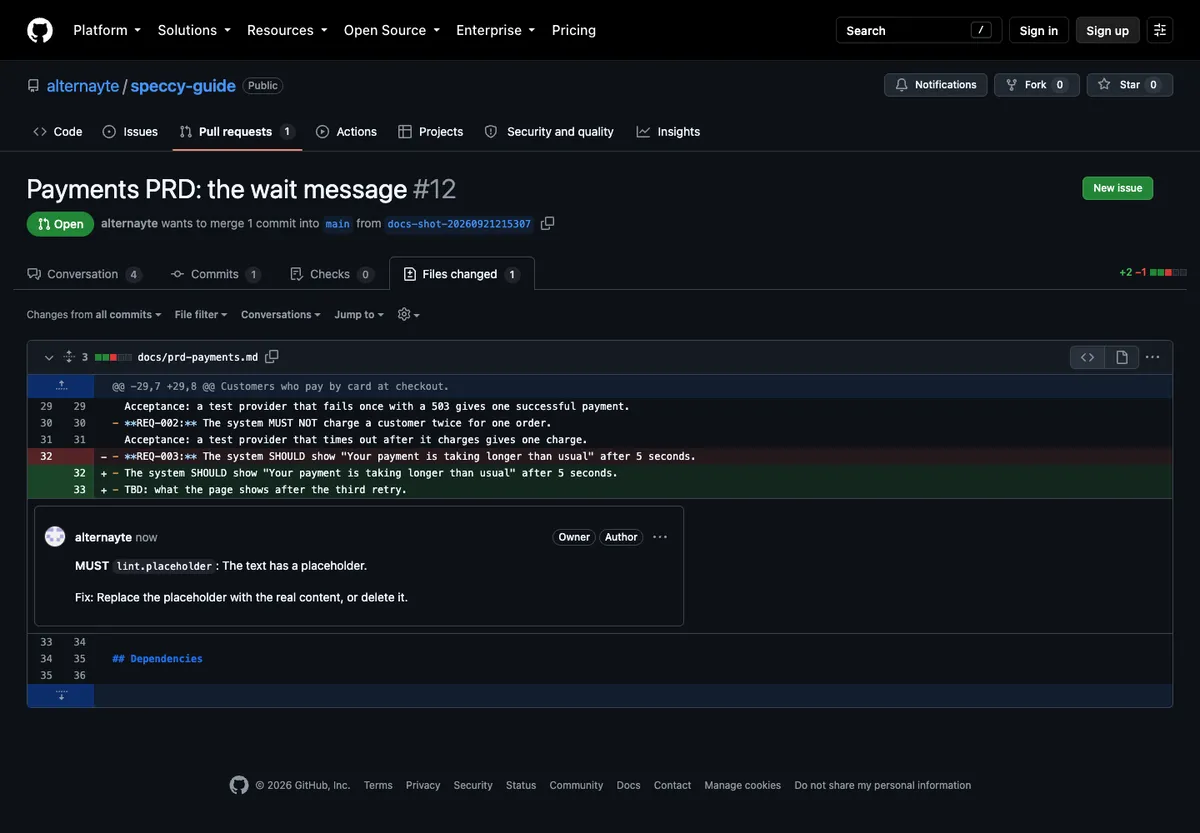Open the Enterprise menu
Screen dimensions: 1200x833
point(496,30)
